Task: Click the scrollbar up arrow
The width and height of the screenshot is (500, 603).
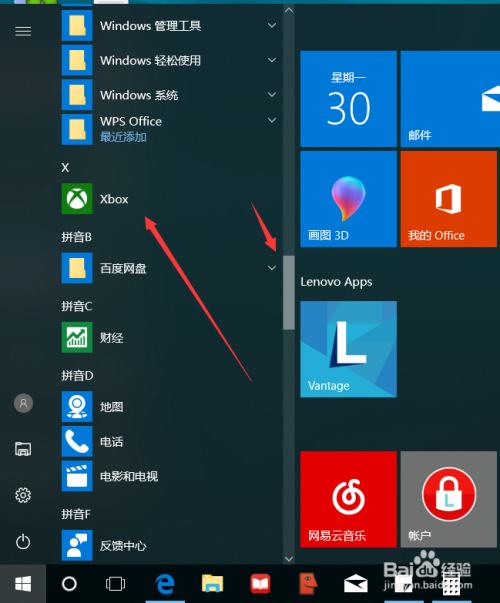Action: [x=289, y=10]
